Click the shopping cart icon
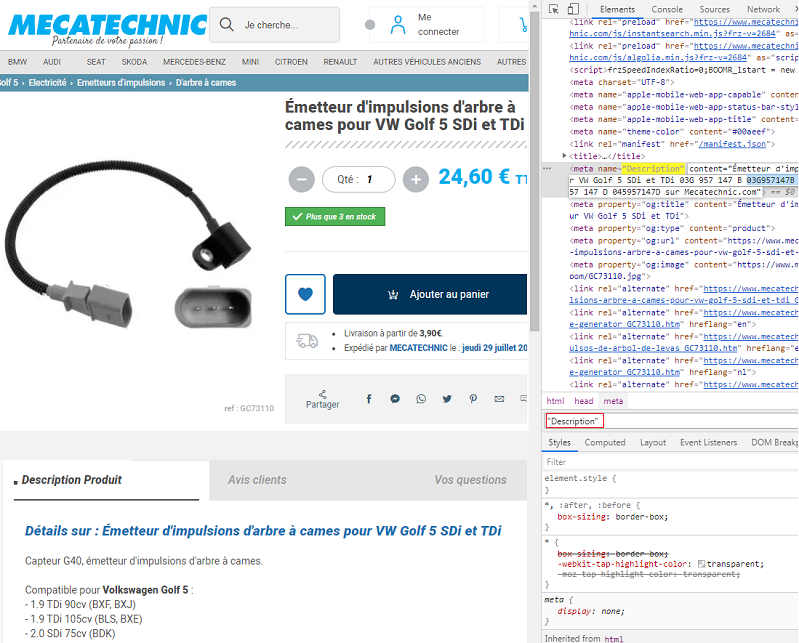Image resolution: width=799 pixels, height=643 pixels. 523,24
